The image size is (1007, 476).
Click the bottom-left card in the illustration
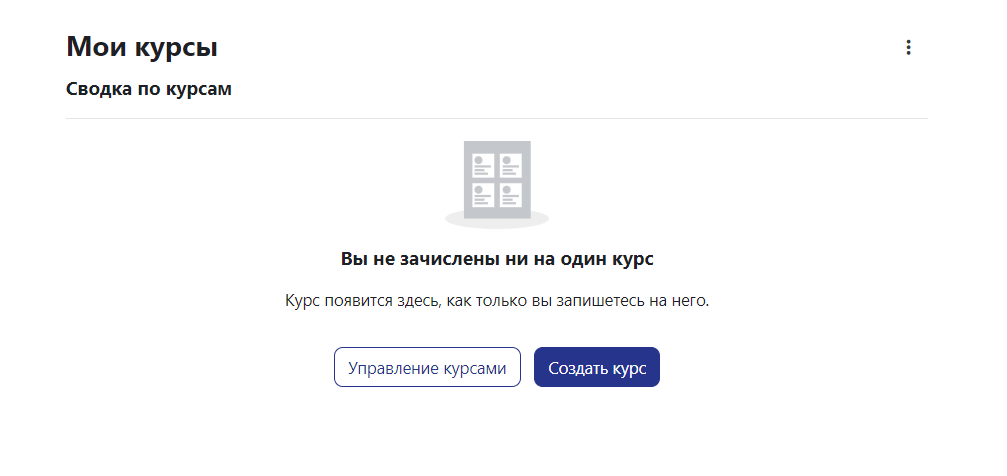[484, 195]
